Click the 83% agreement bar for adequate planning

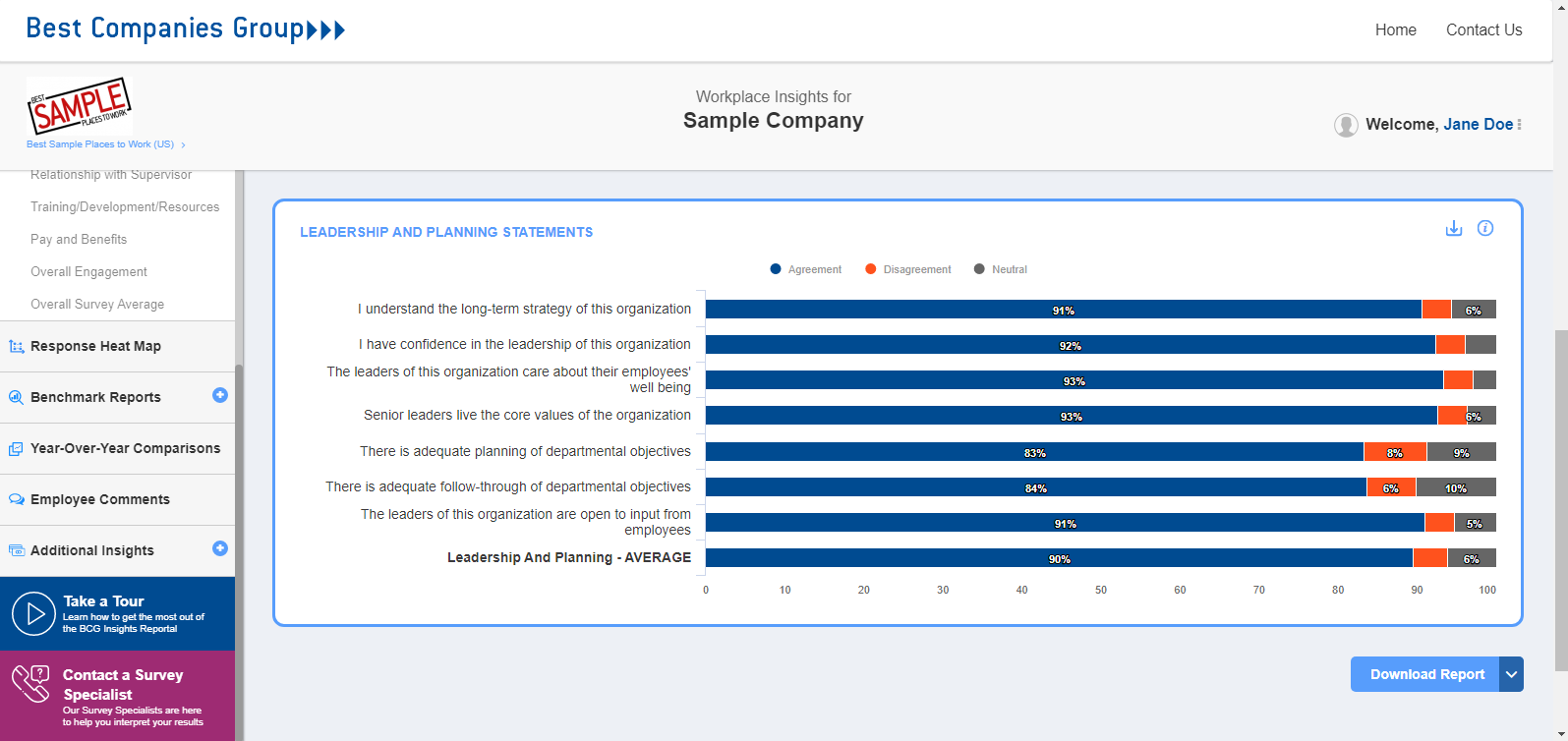(1034, 452)
